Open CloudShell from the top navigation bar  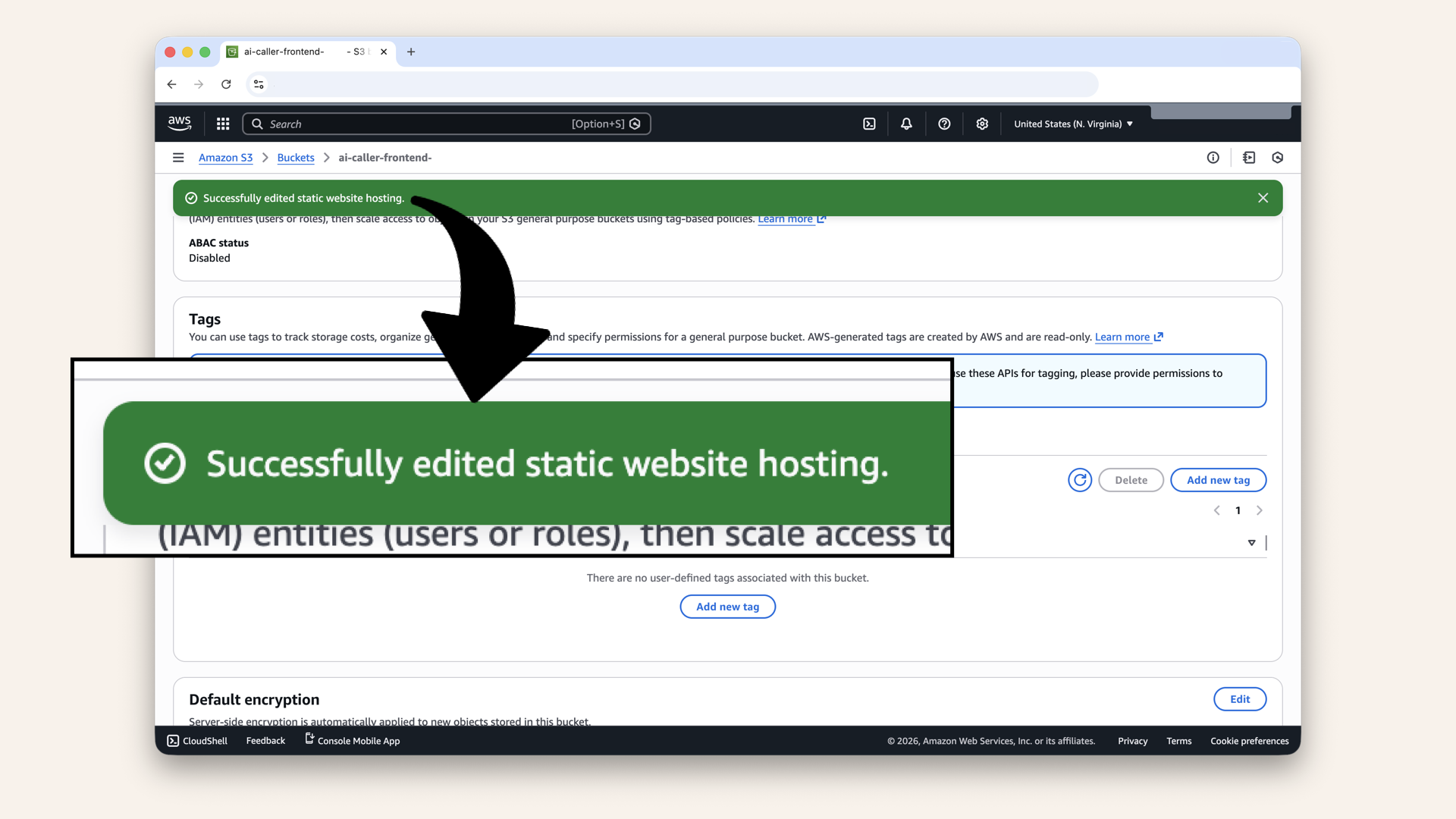869,124
